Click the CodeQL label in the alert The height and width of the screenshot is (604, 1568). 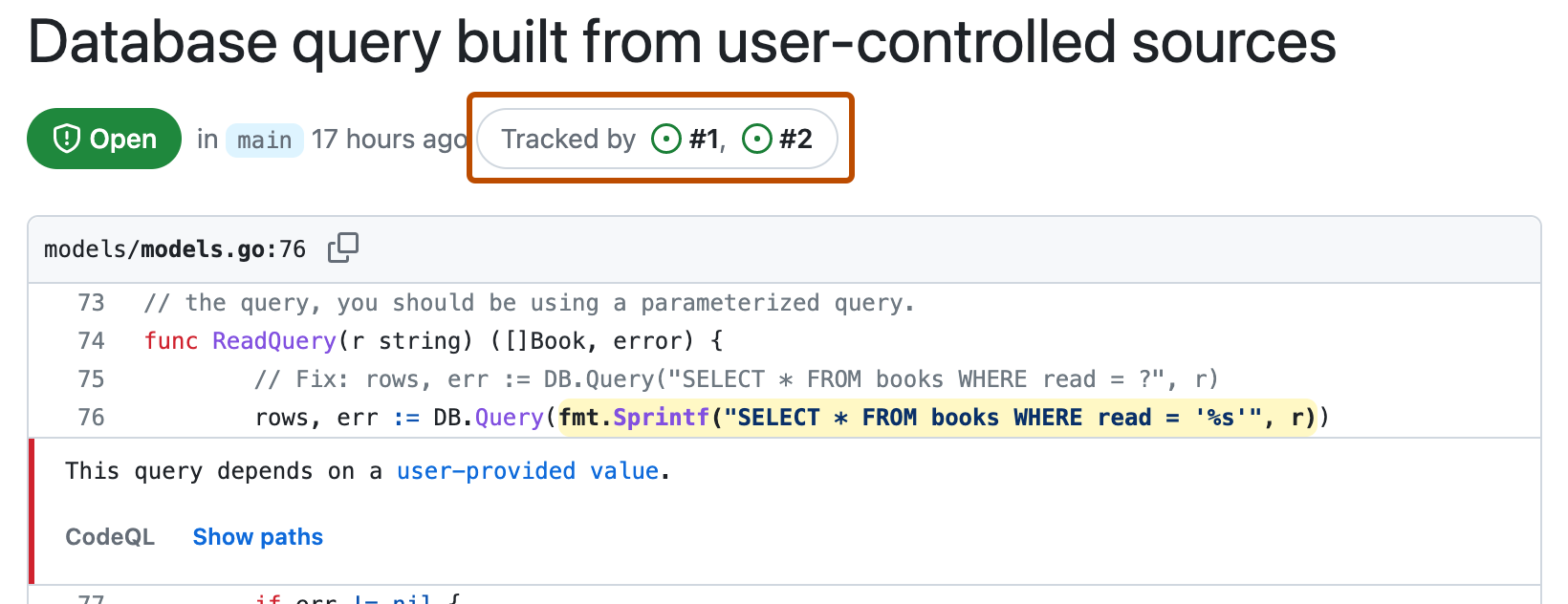(x=110, y=536)
